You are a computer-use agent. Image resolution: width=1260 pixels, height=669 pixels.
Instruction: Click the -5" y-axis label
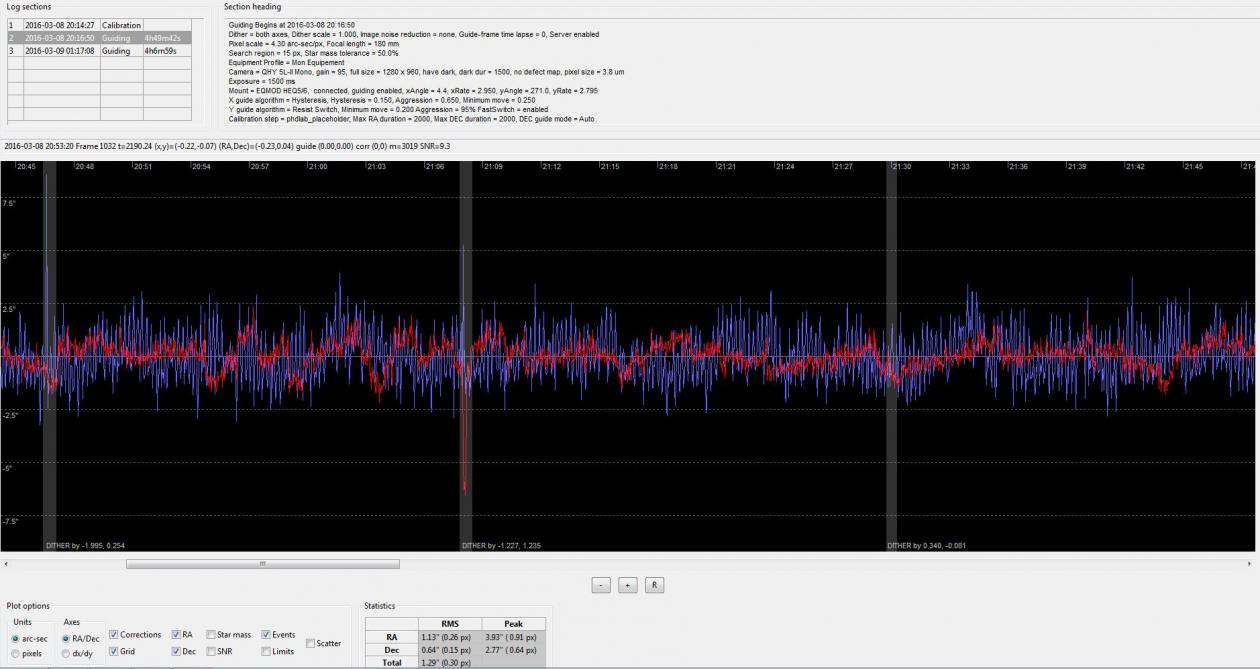[x=8, y=468]
